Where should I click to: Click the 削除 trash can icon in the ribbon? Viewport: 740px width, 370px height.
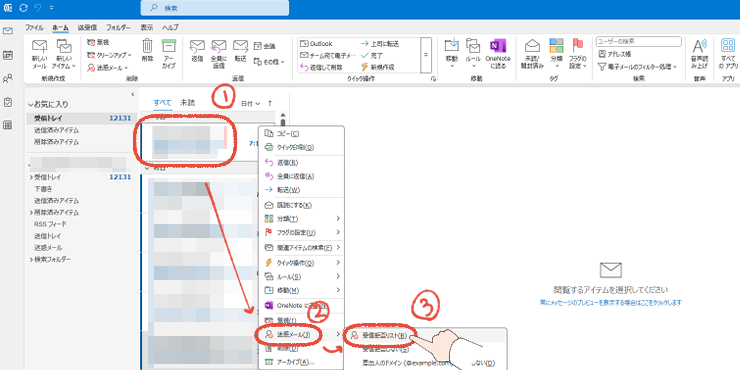pos(148,51)
